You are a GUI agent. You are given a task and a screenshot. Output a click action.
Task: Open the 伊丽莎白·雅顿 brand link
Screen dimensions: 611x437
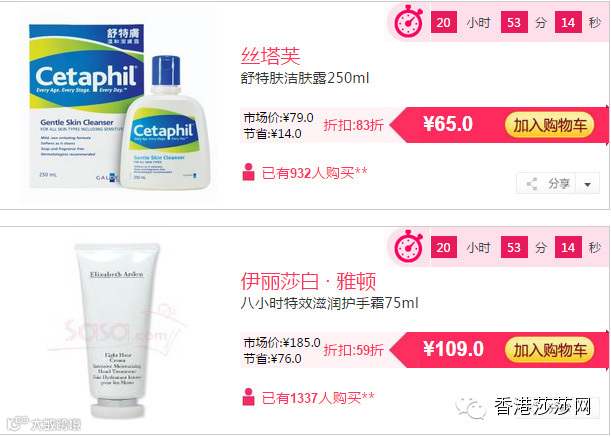point(308,281)
